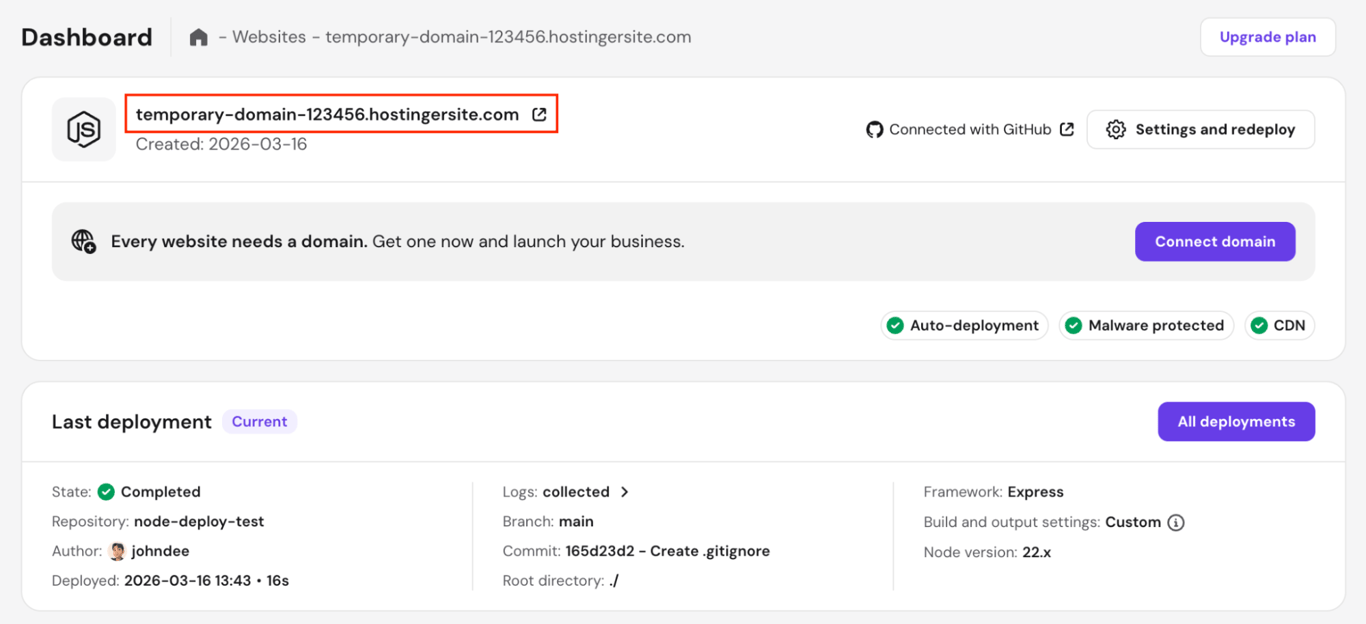This screenshot has width=1366, height=624.
Task: Click repository name node-deploy-test
Action: click(x=199, y=521)
